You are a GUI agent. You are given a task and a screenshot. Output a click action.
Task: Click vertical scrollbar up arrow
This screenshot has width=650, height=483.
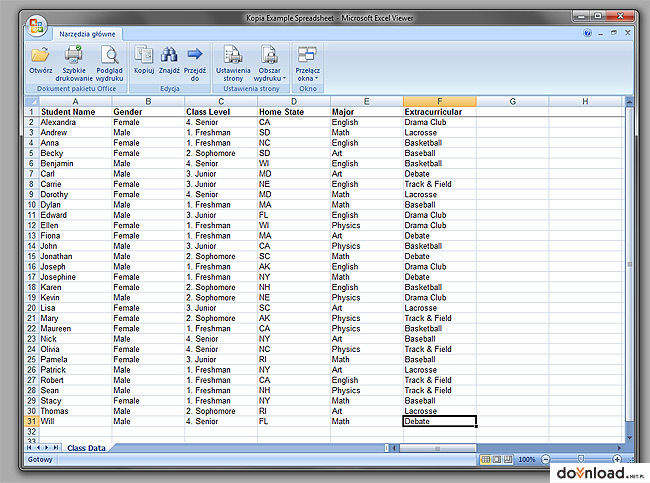[x=629, y=102]
